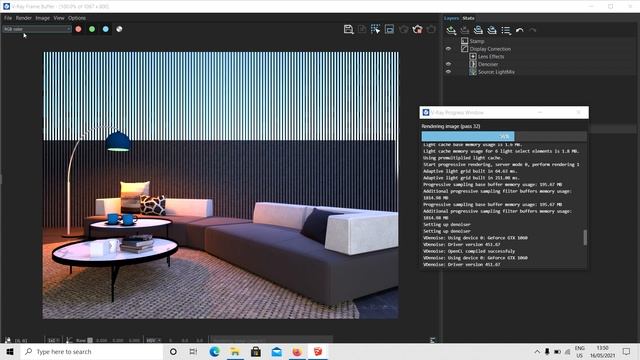
Task: Open the layer presets list icon
Action: tap(506, 30)
